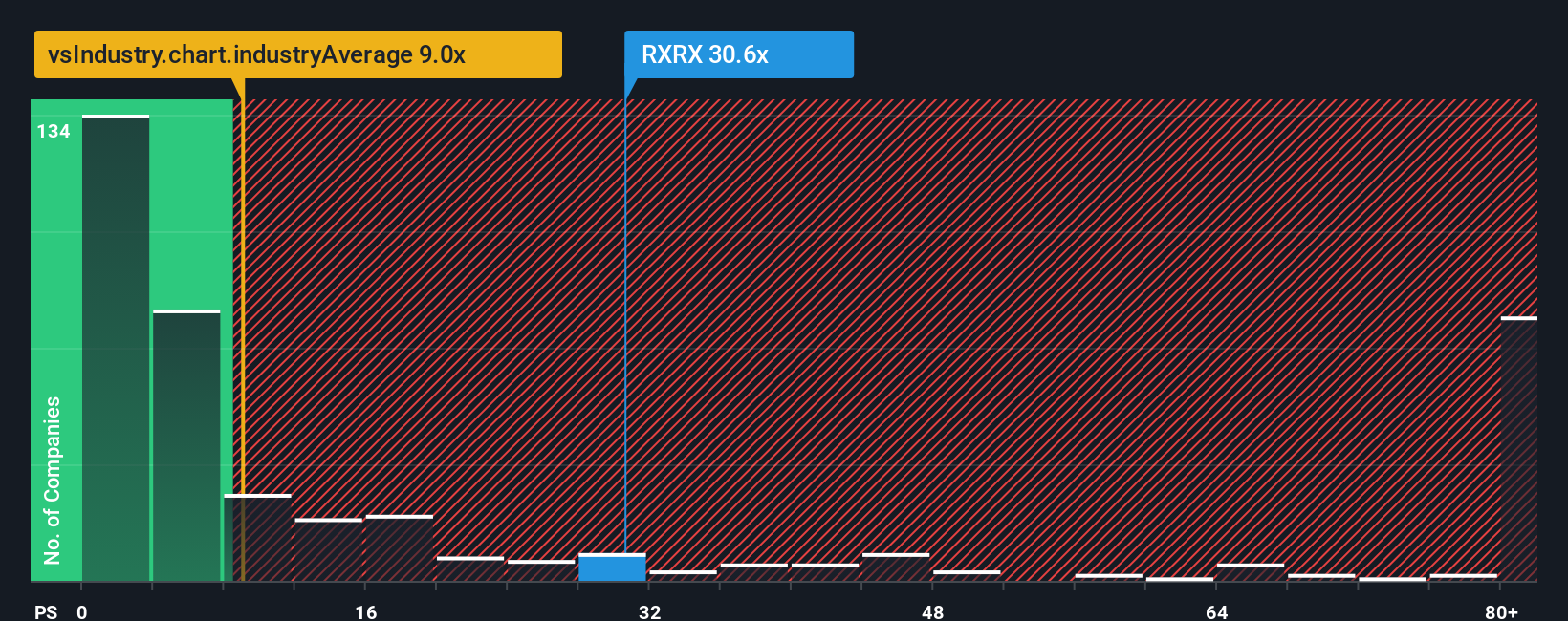Click the '64' axis tick label
Screen dimensions: 1568x621
point(1216,611)
